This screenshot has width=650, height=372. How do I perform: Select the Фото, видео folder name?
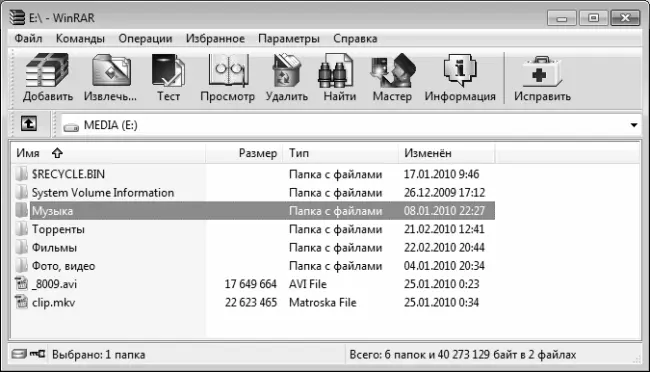pos(63,266)
